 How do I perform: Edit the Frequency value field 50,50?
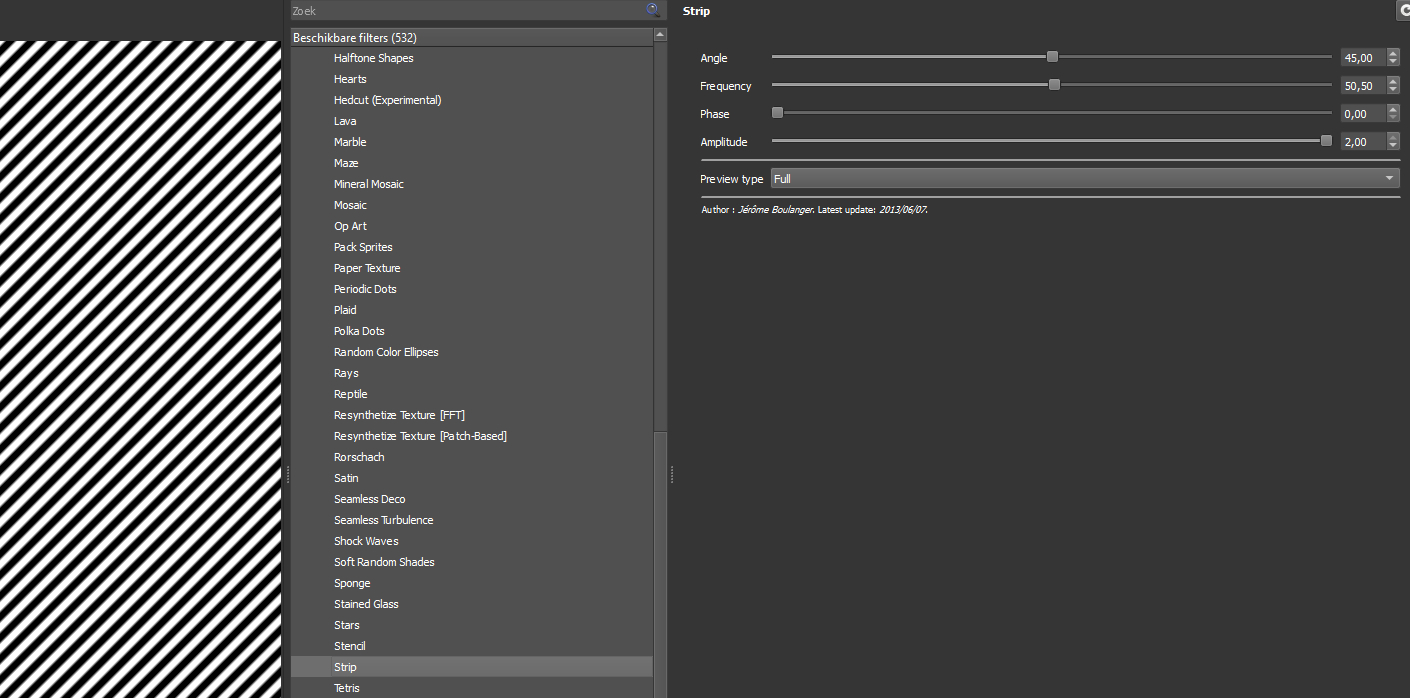pos(1363,86)
